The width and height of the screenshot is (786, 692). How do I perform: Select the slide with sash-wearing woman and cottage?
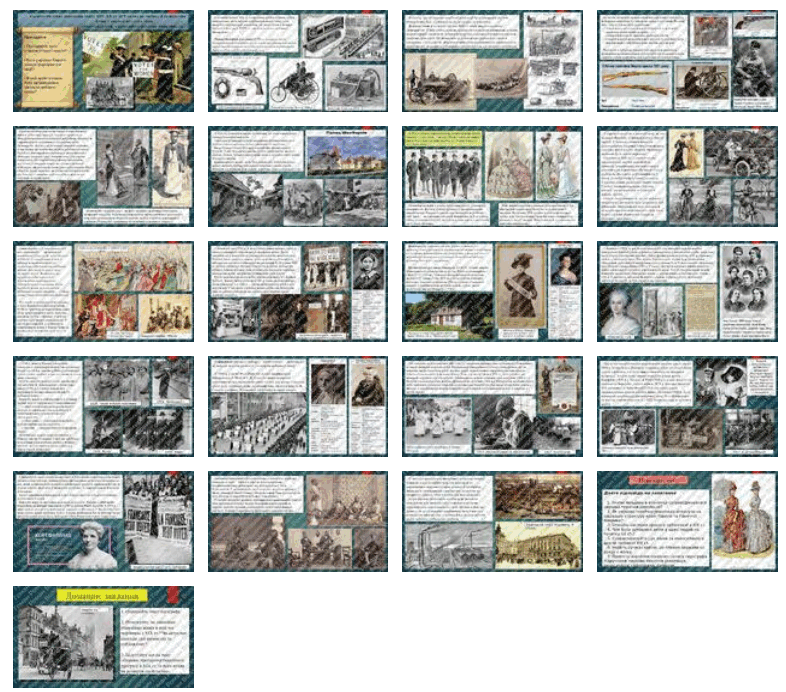pyautogui.click(x=492, y=291)
